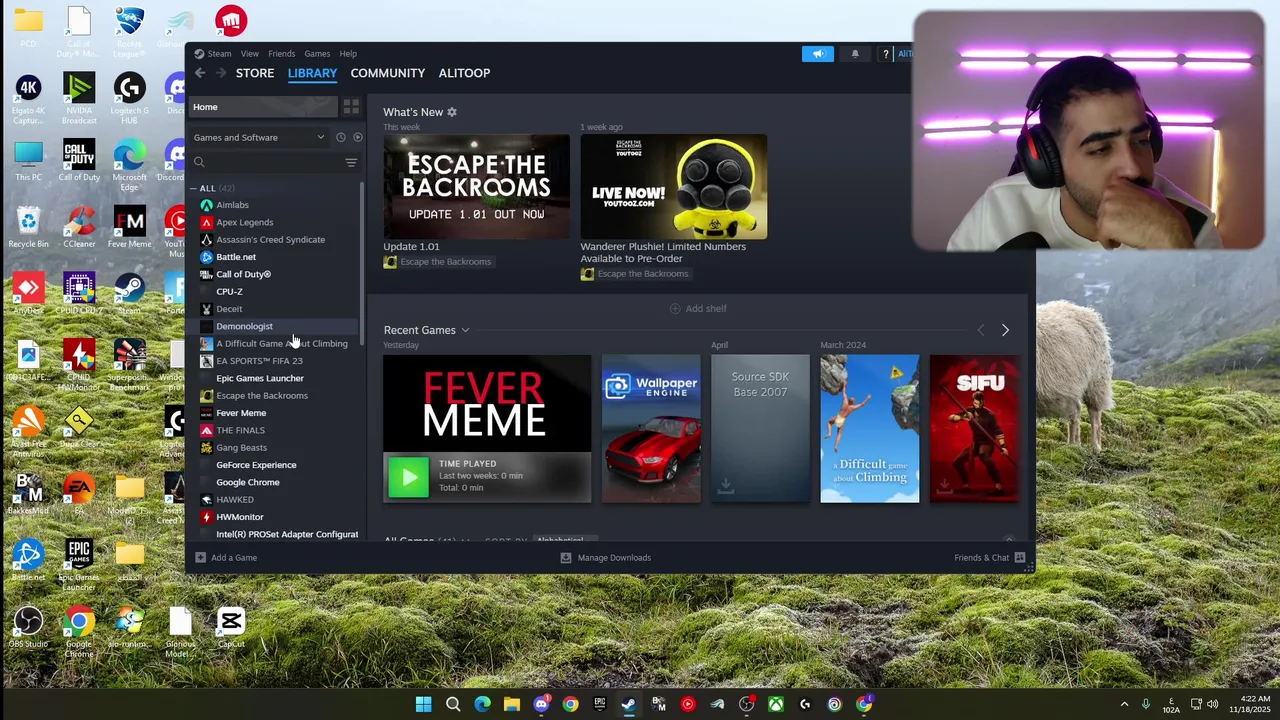Open the Wallpaper Engine game tile
The height and width of the screenshot is (720, 1280).
click(x=651, y=428)
